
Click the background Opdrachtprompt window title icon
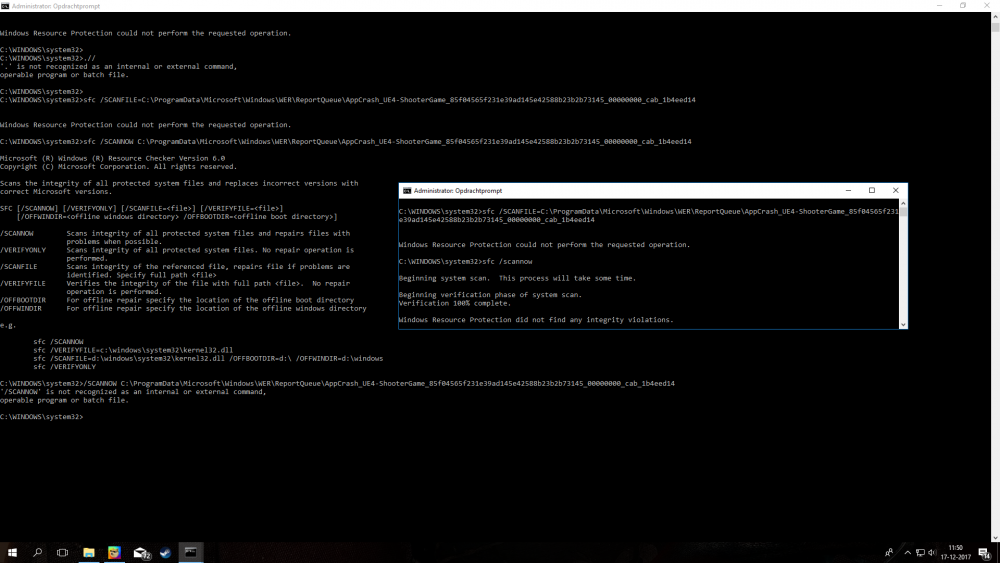point(5,6)
